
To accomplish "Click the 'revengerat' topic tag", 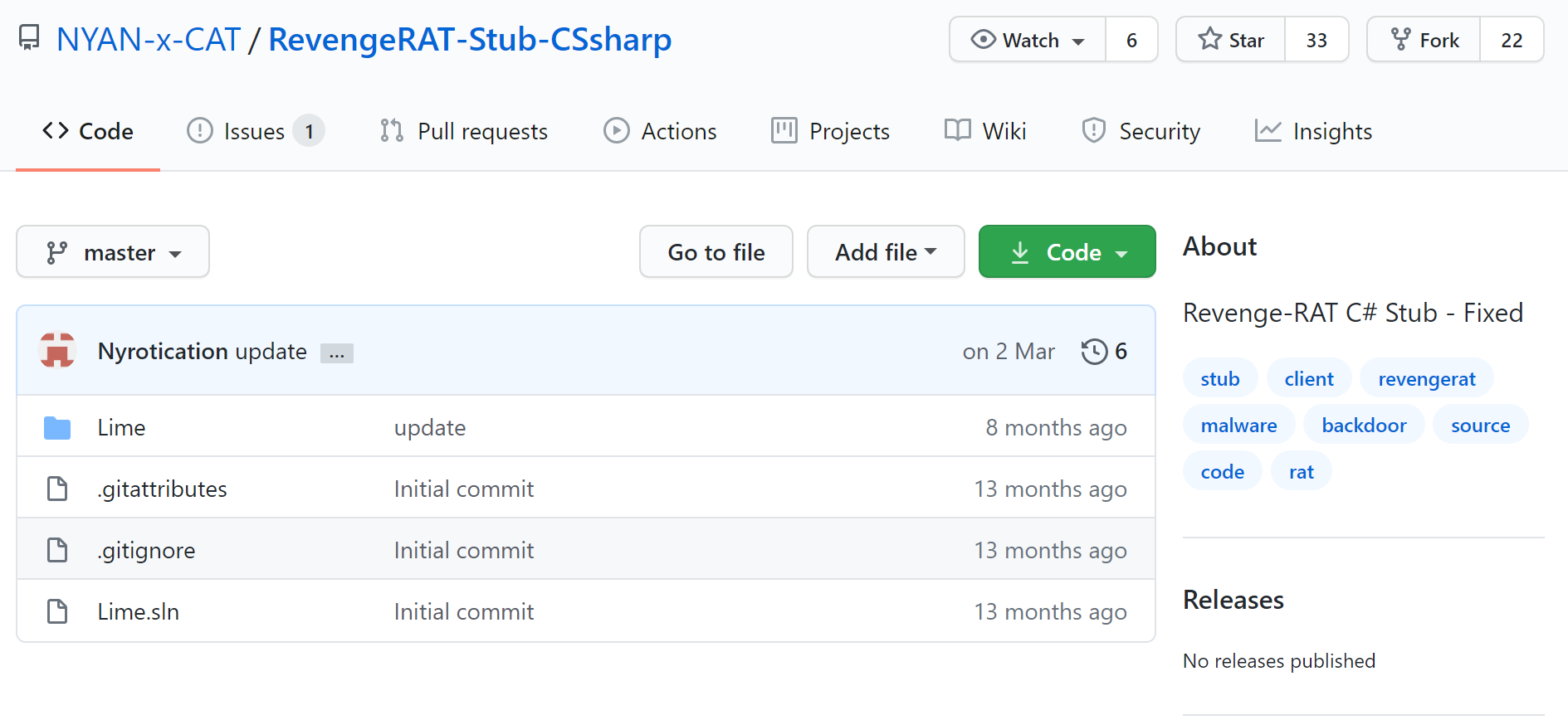I will coord(1427,379).
